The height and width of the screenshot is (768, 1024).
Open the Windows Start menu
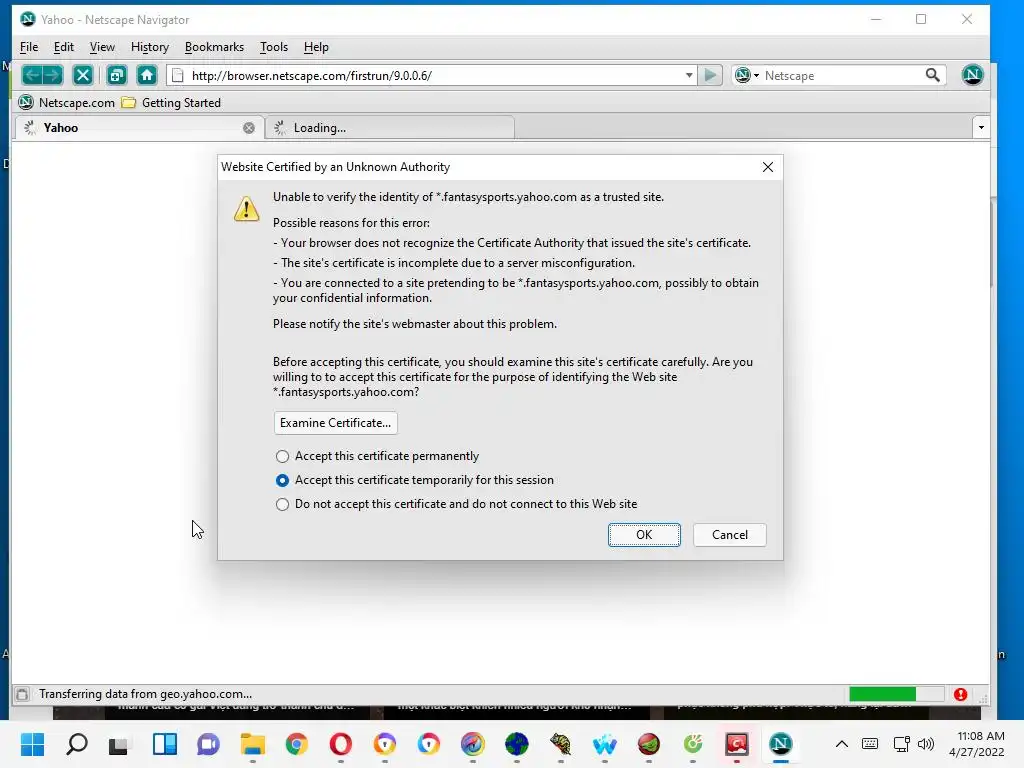(32, 744)
